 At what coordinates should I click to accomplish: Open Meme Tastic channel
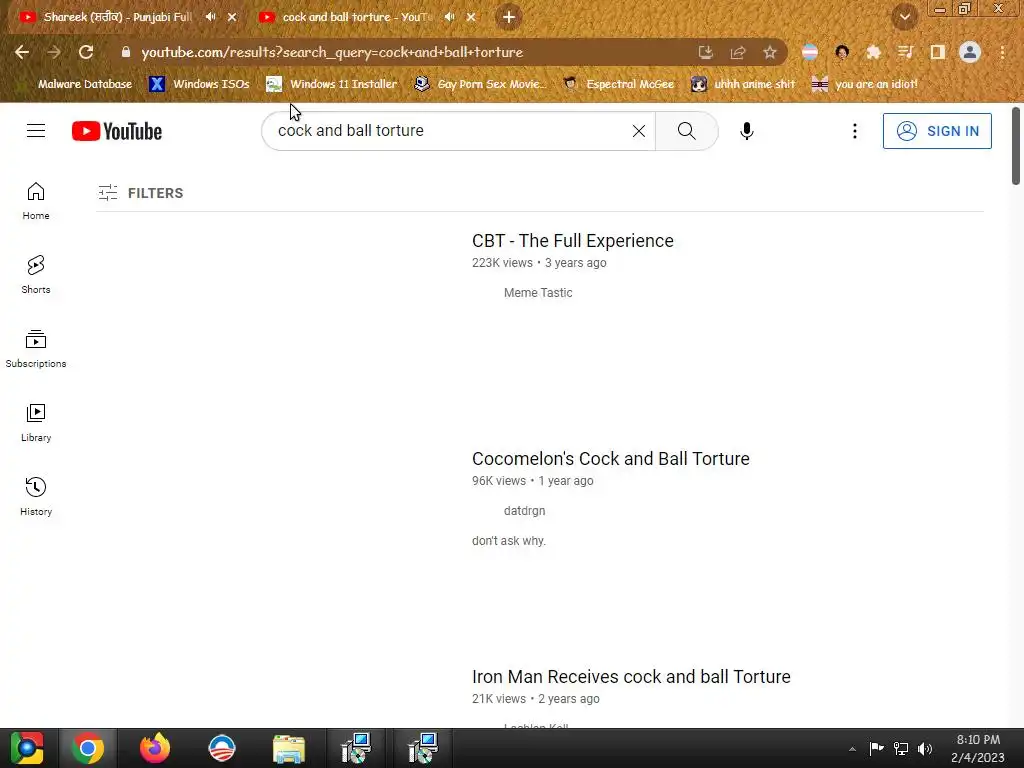click(x=538, y=293)
